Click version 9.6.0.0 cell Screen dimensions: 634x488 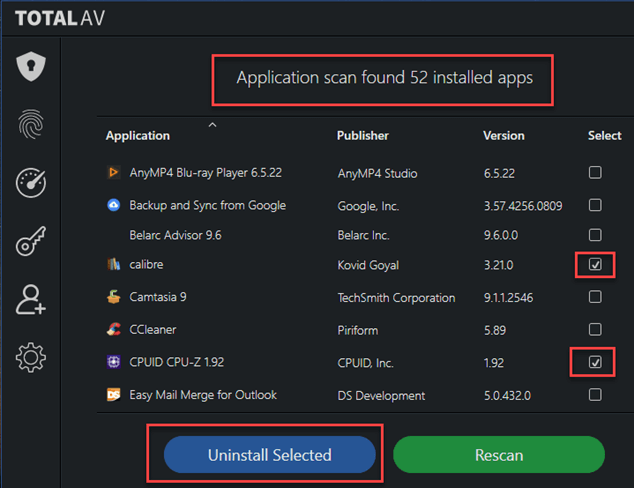point(501,235)
